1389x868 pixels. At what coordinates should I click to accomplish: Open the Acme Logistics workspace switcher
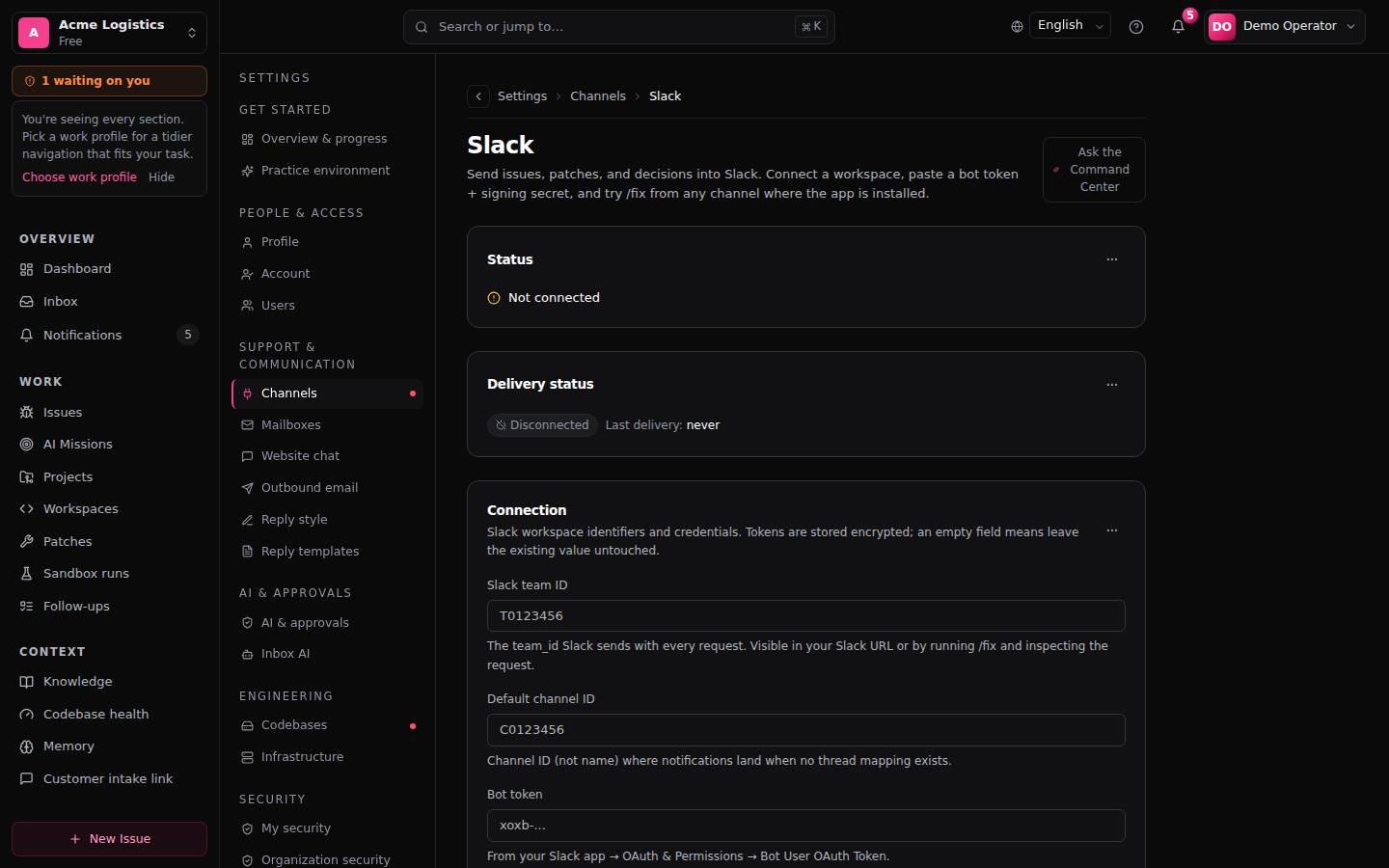(110, 33)
